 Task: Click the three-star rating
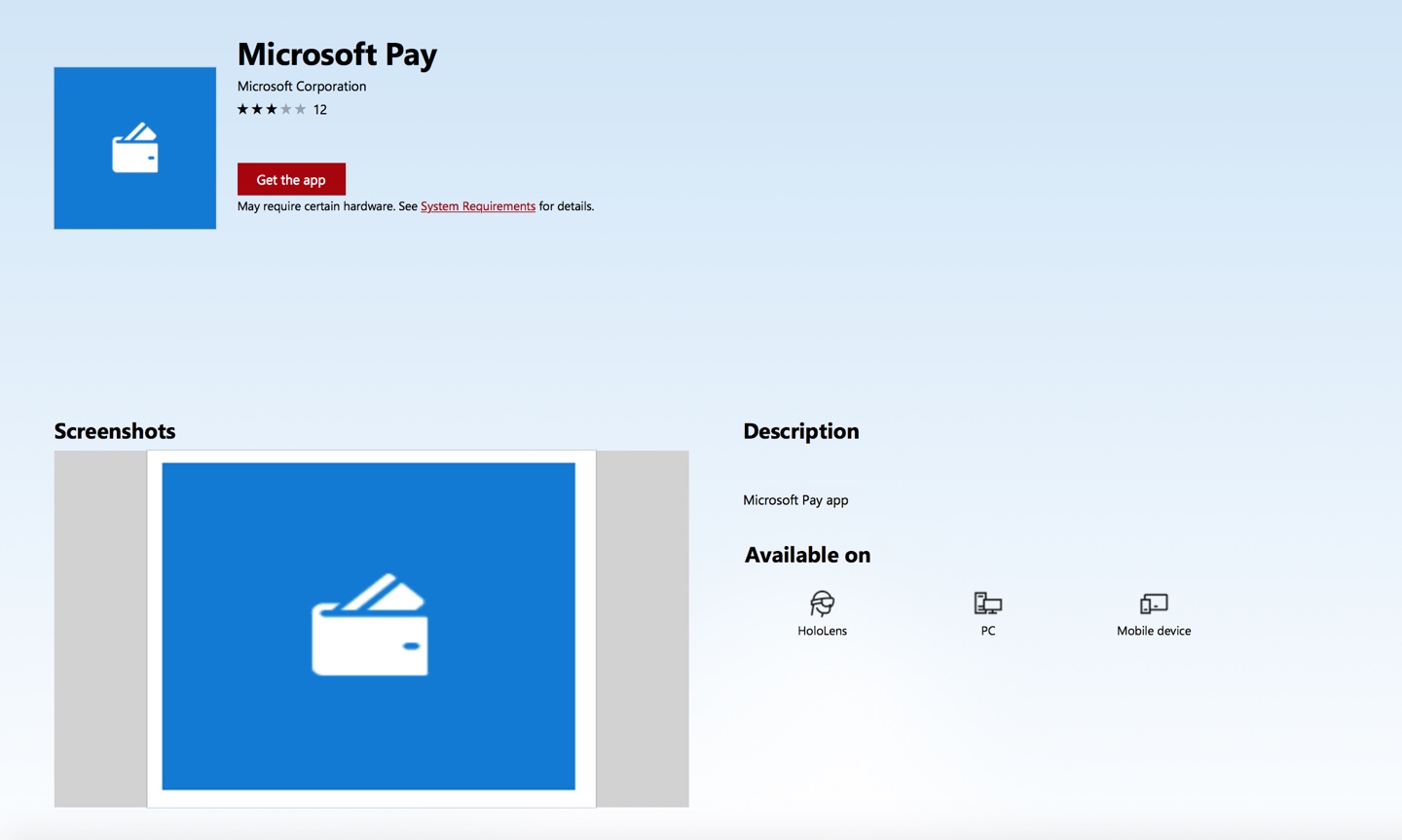pos(272,109)
